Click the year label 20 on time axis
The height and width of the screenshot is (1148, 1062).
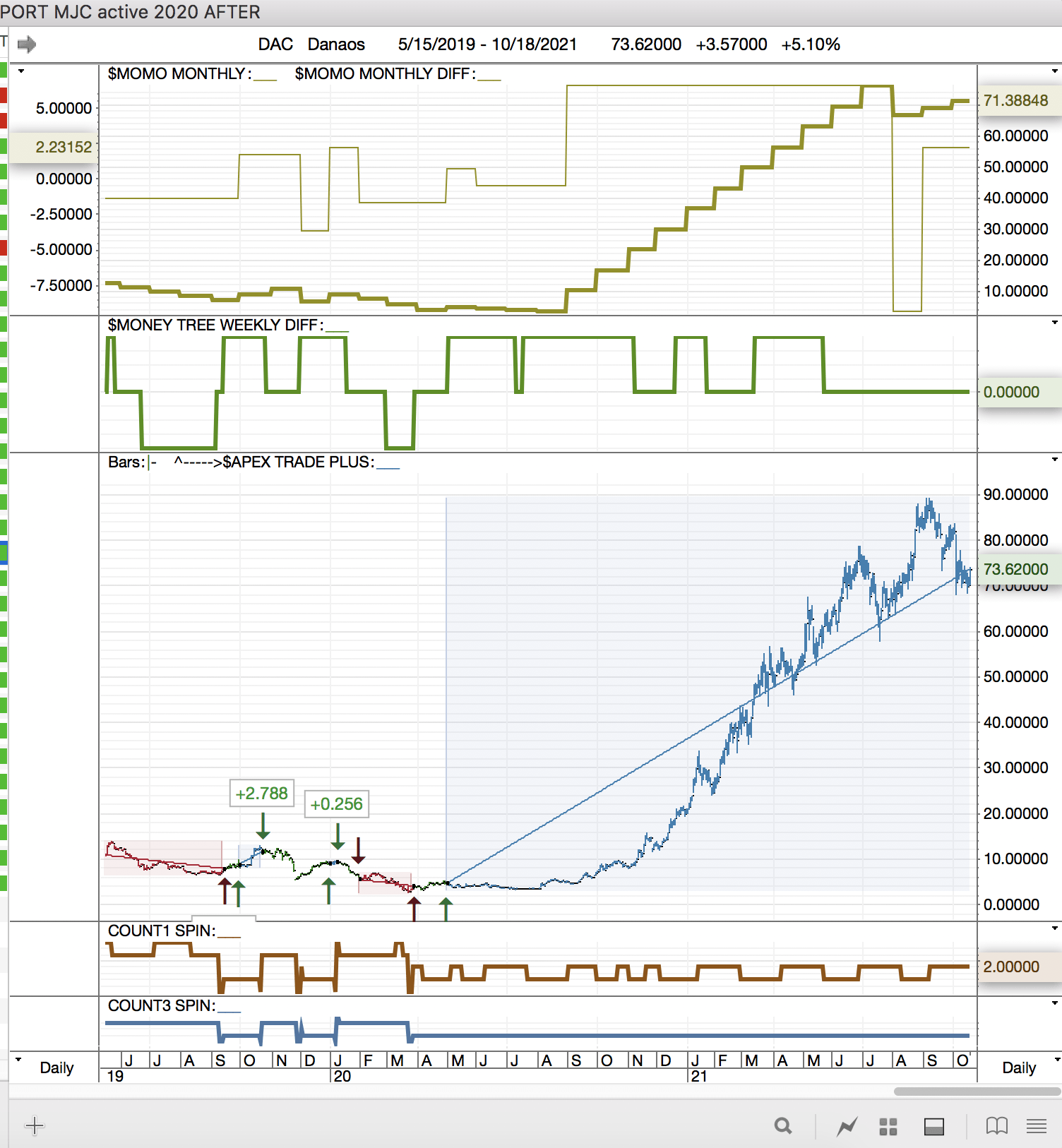[x=342, y=1076]
